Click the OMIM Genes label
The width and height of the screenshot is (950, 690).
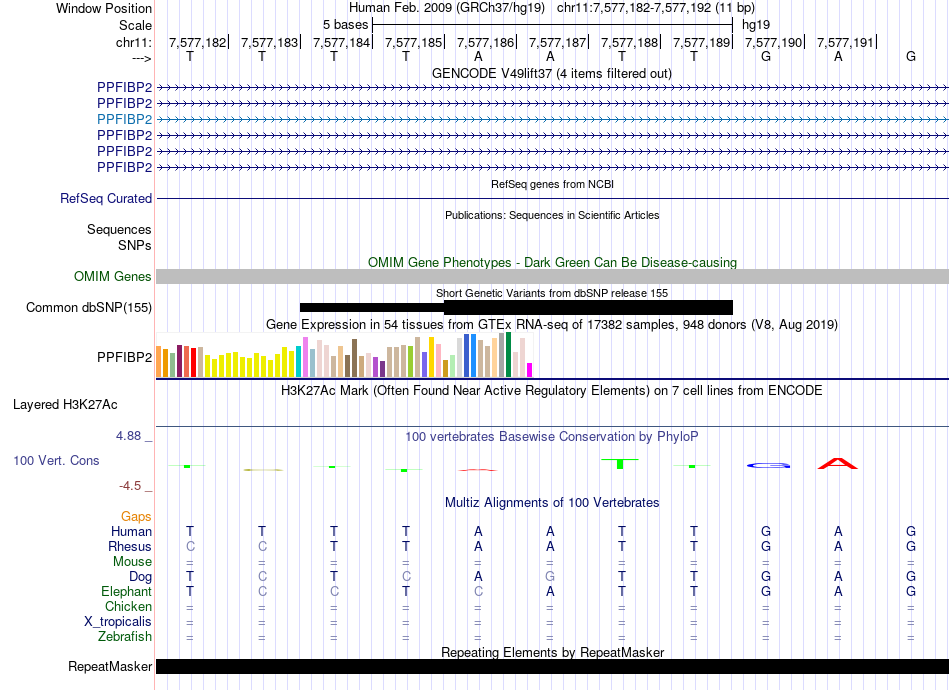[x=112, y=276]
